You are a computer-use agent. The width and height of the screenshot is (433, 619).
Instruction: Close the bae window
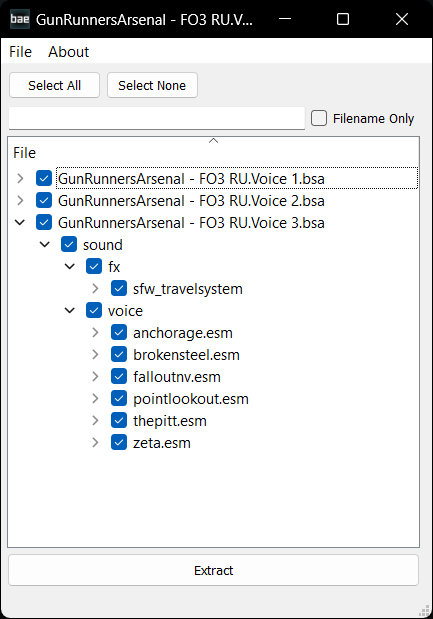click(402, 19)
